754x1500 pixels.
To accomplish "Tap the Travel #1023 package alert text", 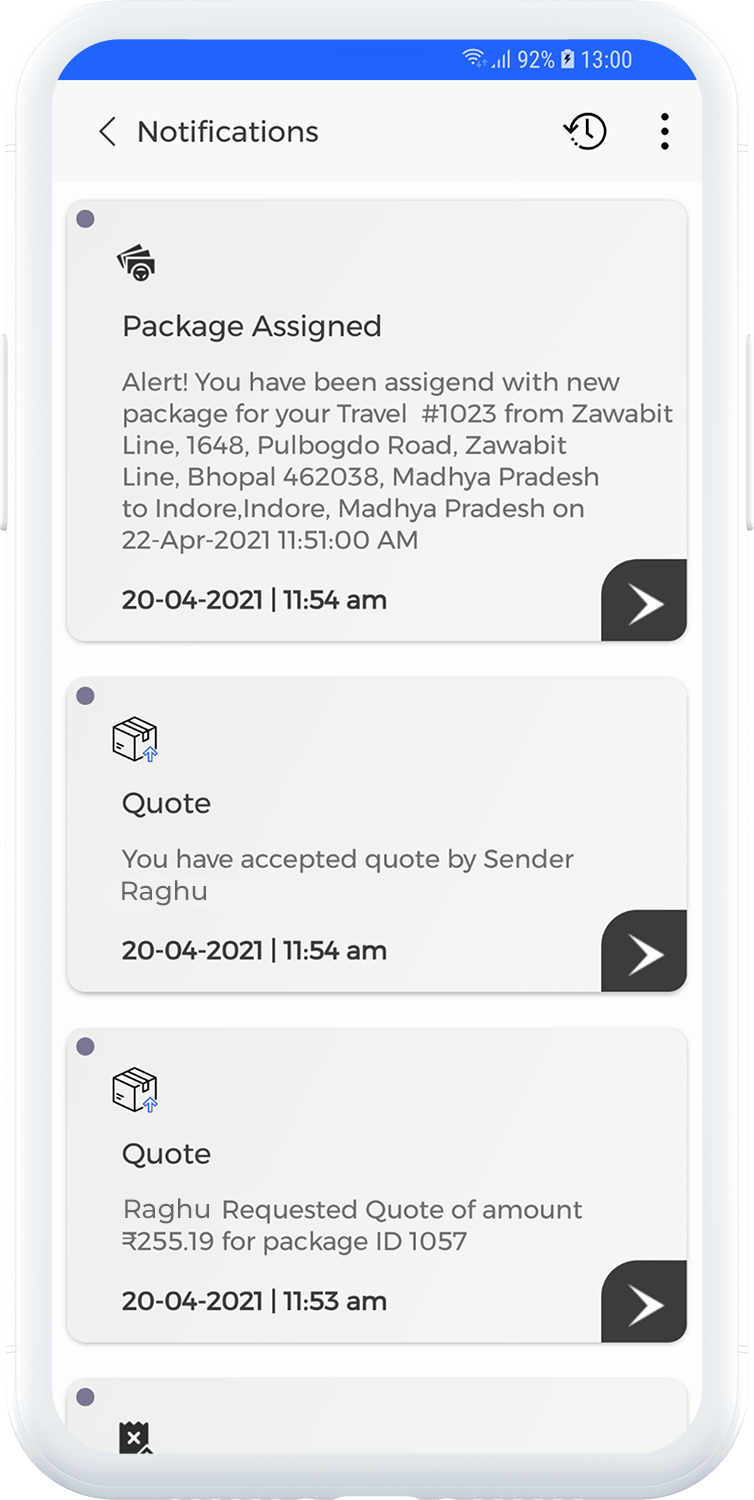I will tap(397, 461).
